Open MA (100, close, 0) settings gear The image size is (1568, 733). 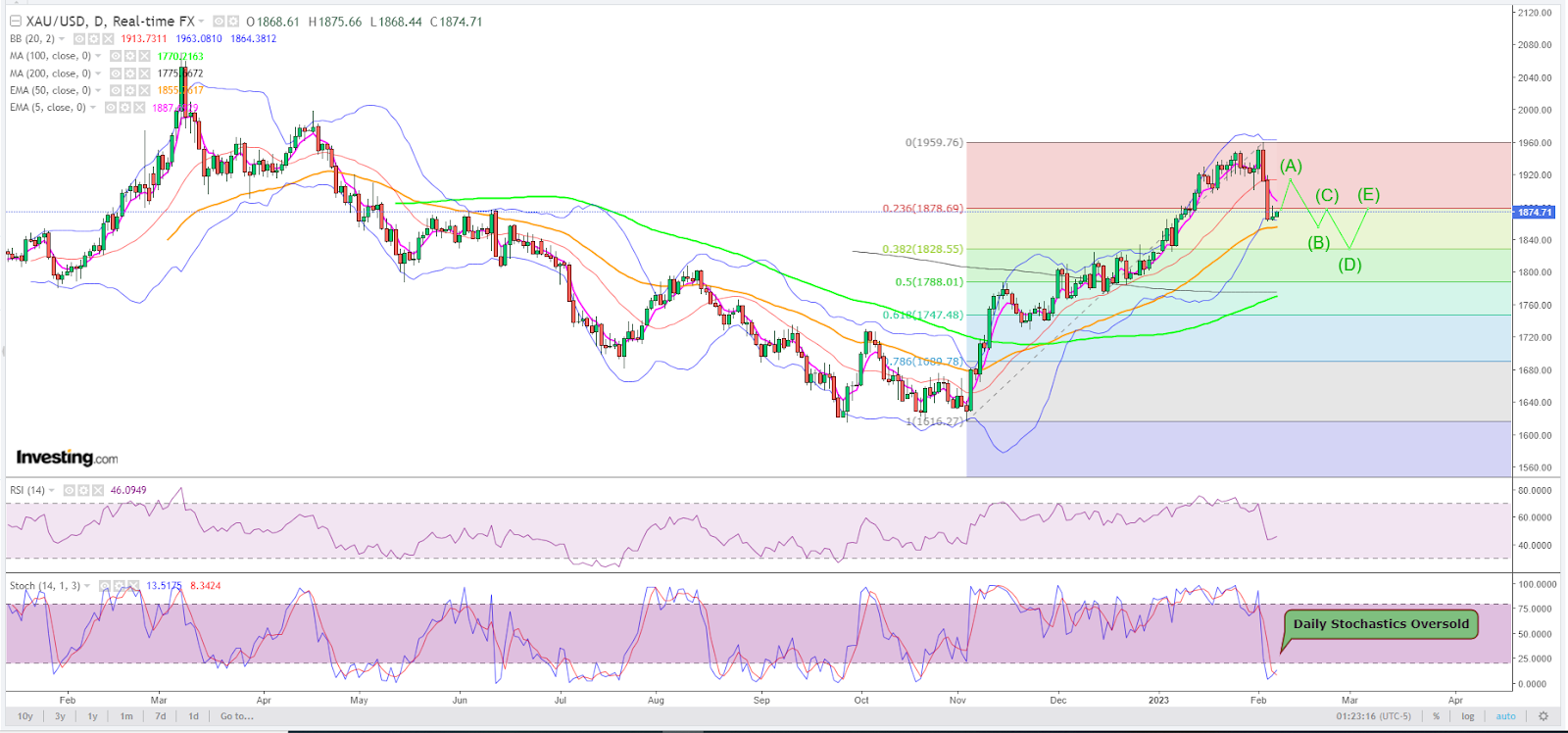pos(130,56)
